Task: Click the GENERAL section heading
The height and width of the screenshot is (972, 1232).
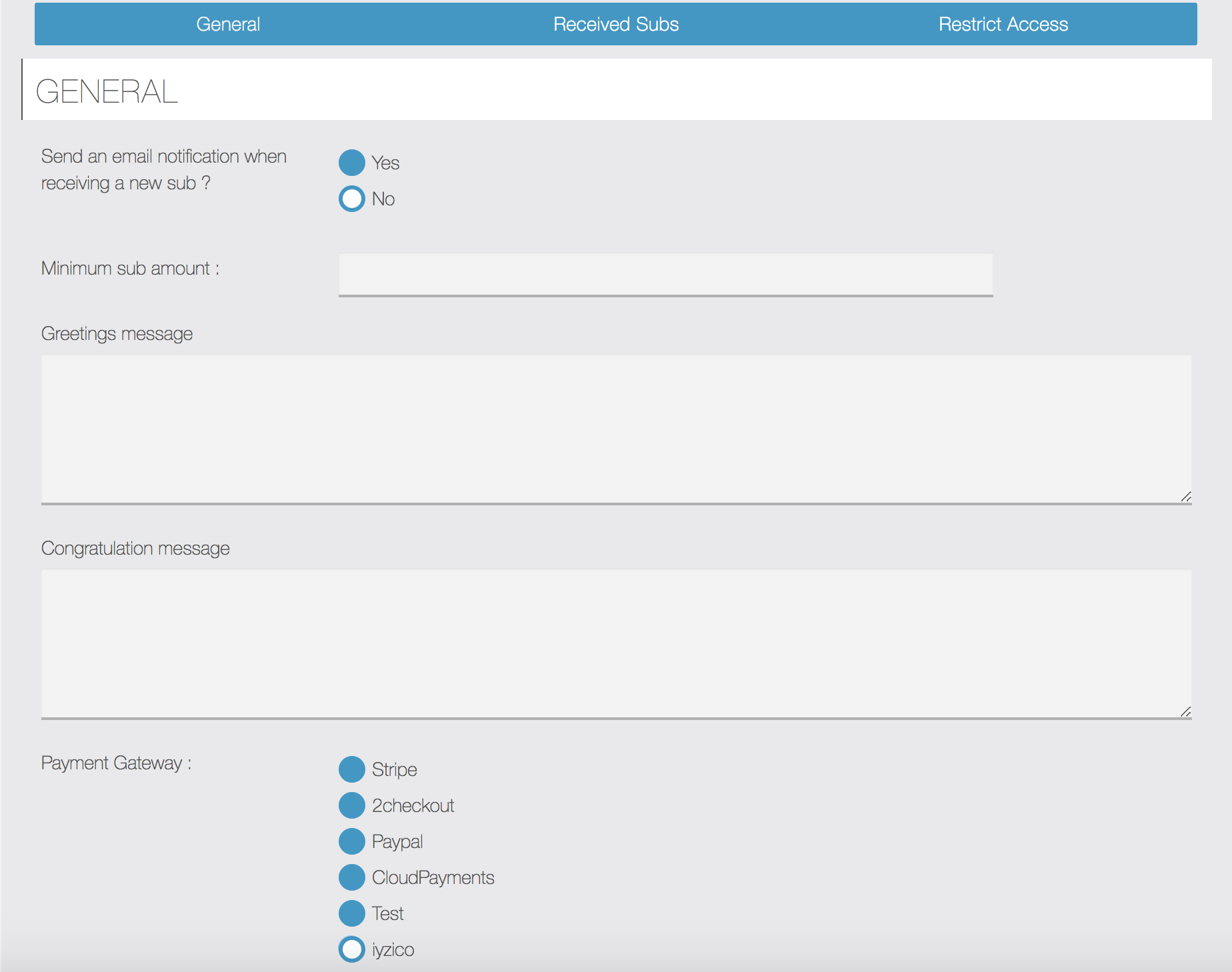Action: pyautogui.click(x=107, y=91)
